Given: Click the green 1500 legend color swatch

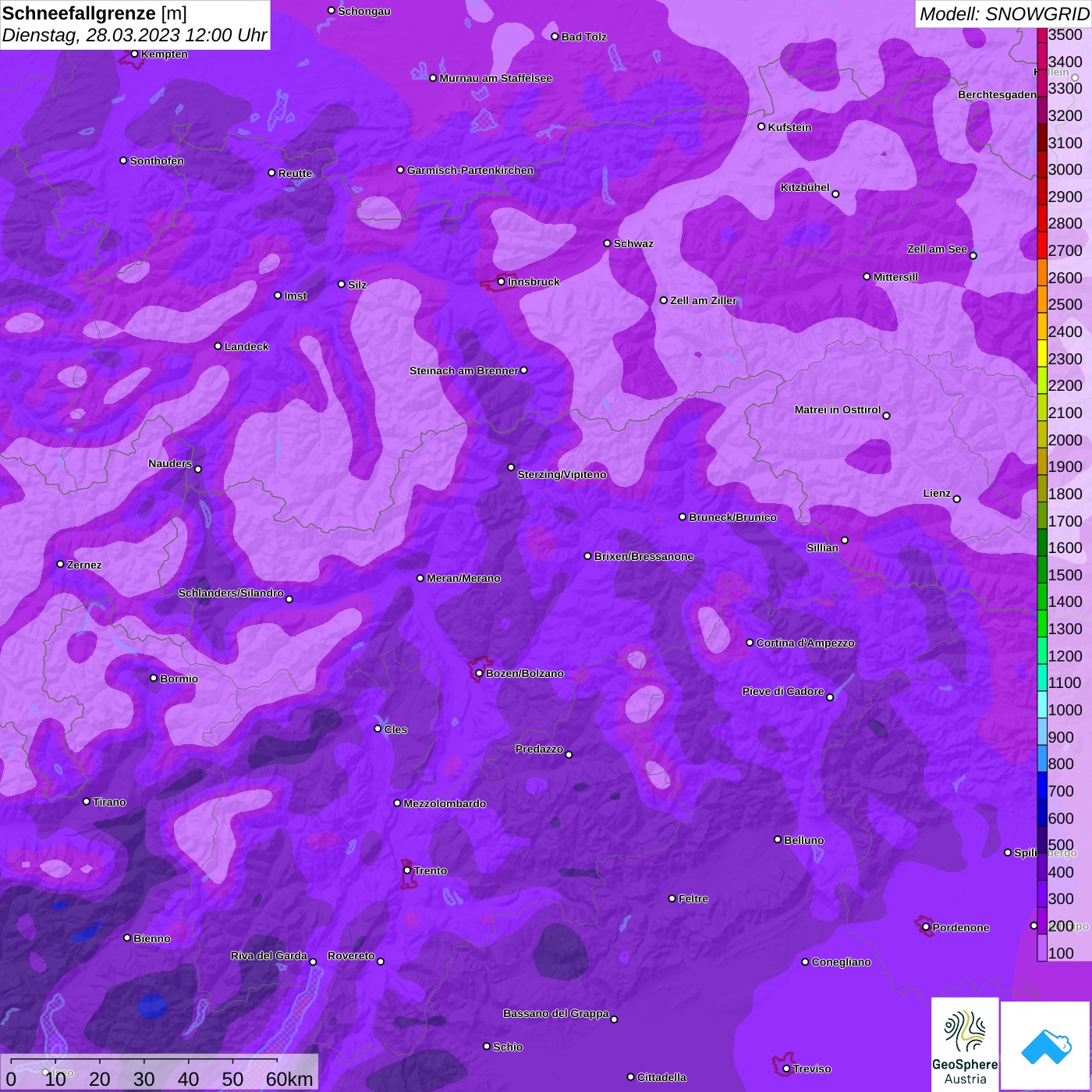Looking at the screenshot, I should pyautogui.click(x=1042, y=569).
